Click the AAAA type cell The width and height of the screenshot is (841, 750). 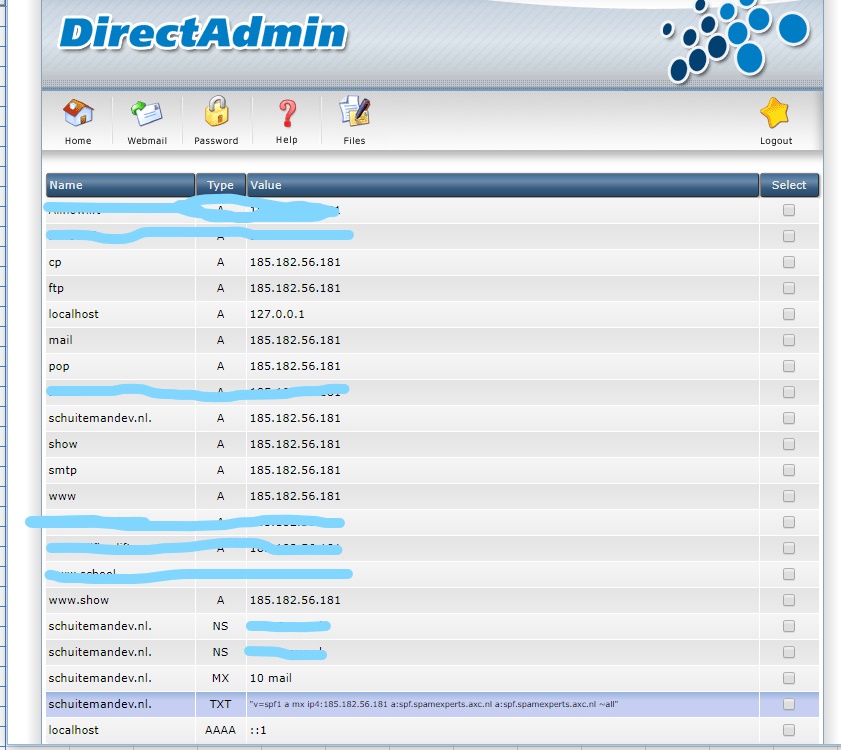coord(220,730)
